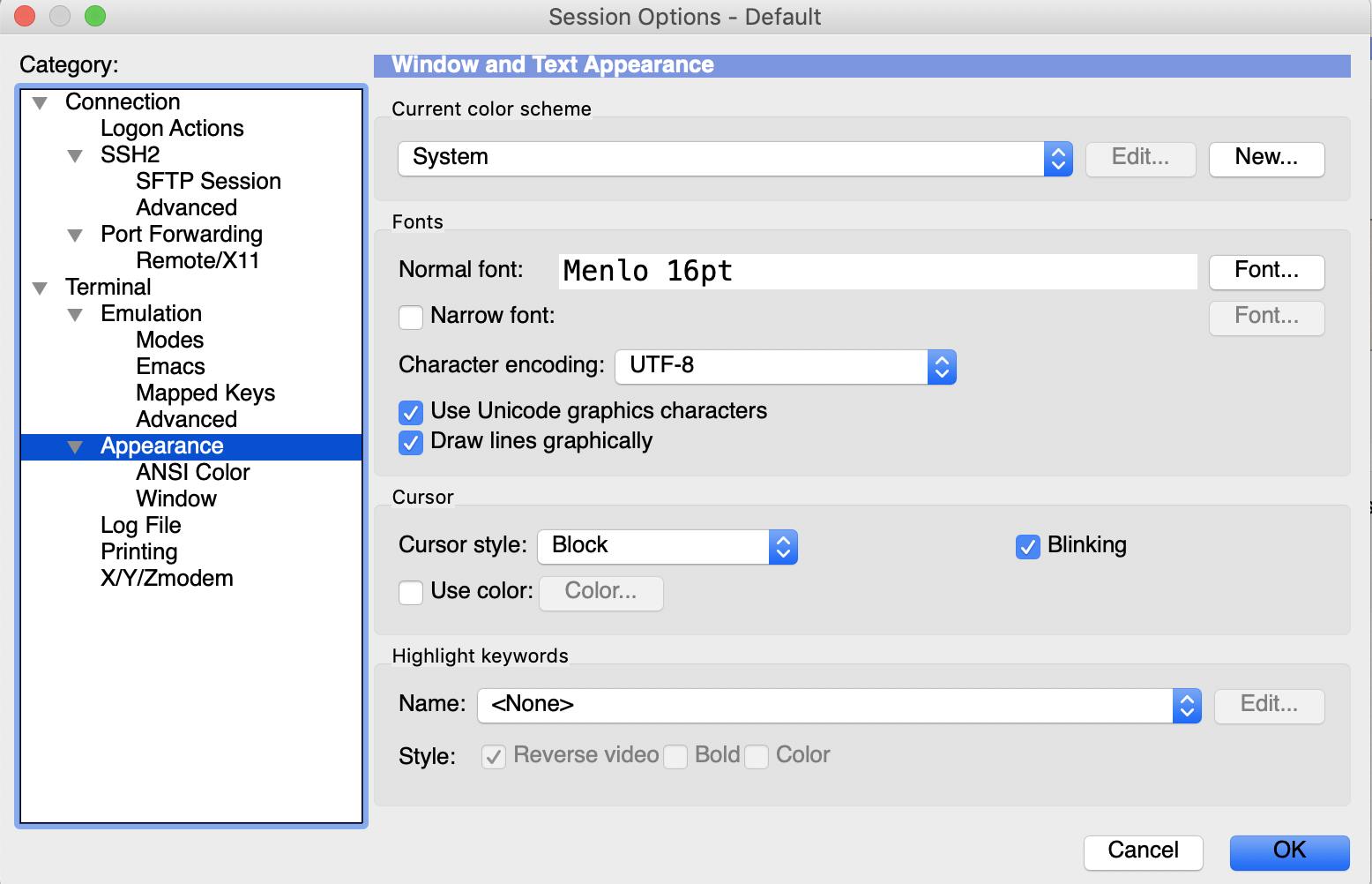Screen dimensions: 1372x884
Task: Collapse the SSH2 branch
Action: (x=75, y=155)
